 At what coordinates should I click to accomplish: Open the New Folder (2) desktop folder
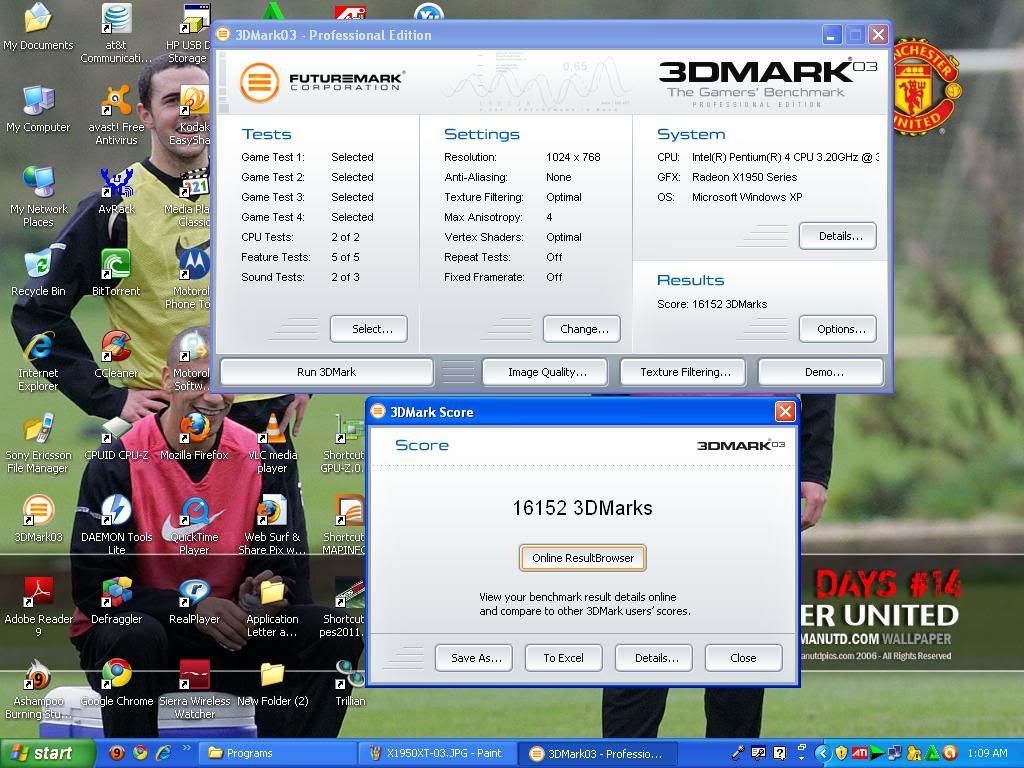272,684
